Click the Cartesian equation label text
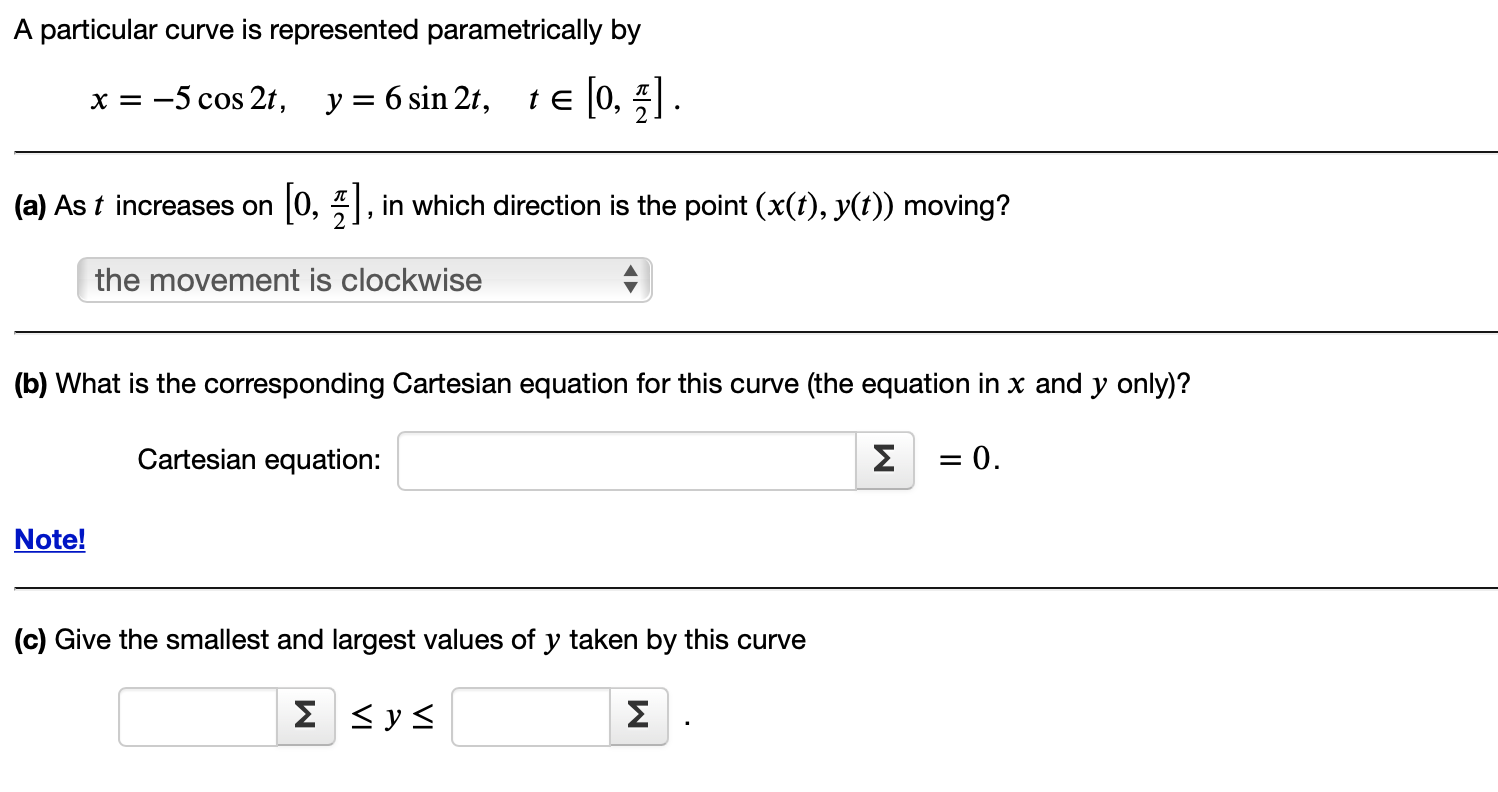Viewport: 1498px width, 792px height. [x=256, y=460]
